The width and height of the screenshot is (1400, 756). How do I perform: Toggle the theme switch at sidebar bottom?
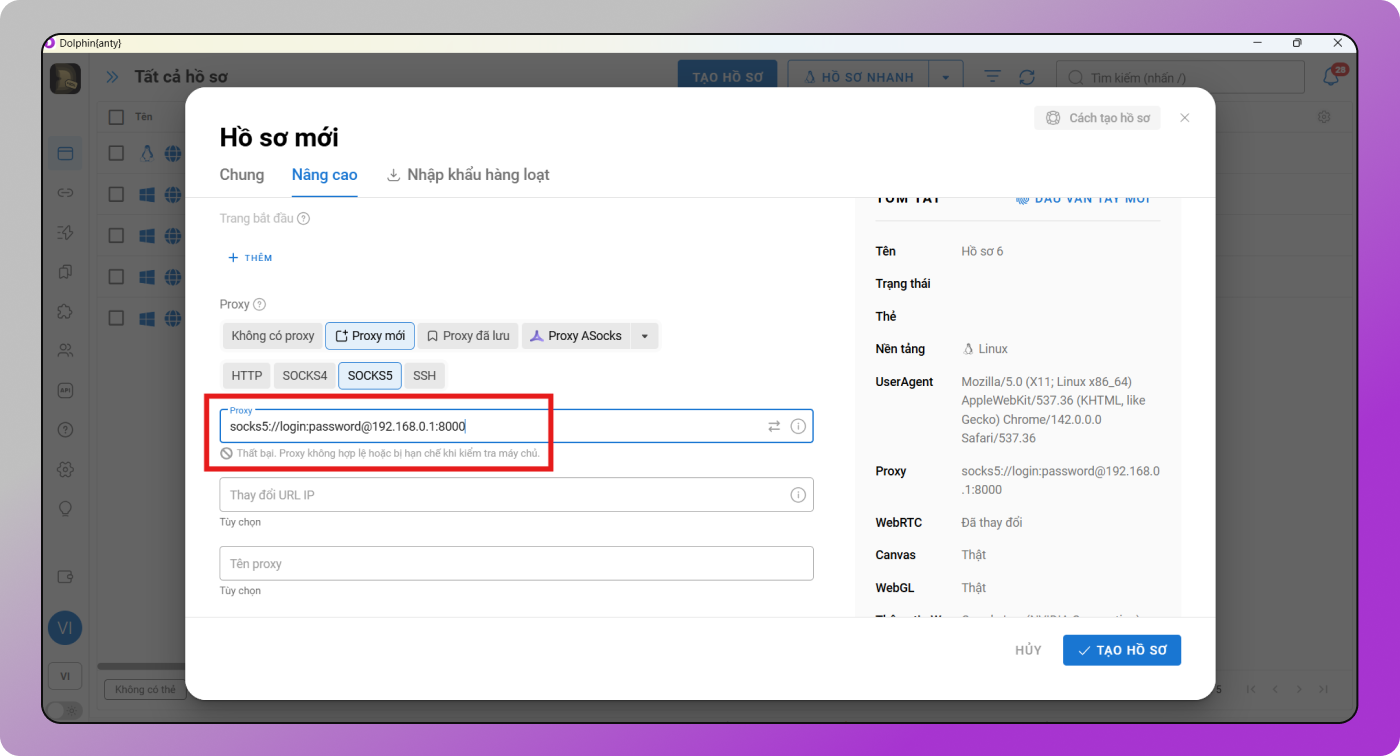[64, 710]
